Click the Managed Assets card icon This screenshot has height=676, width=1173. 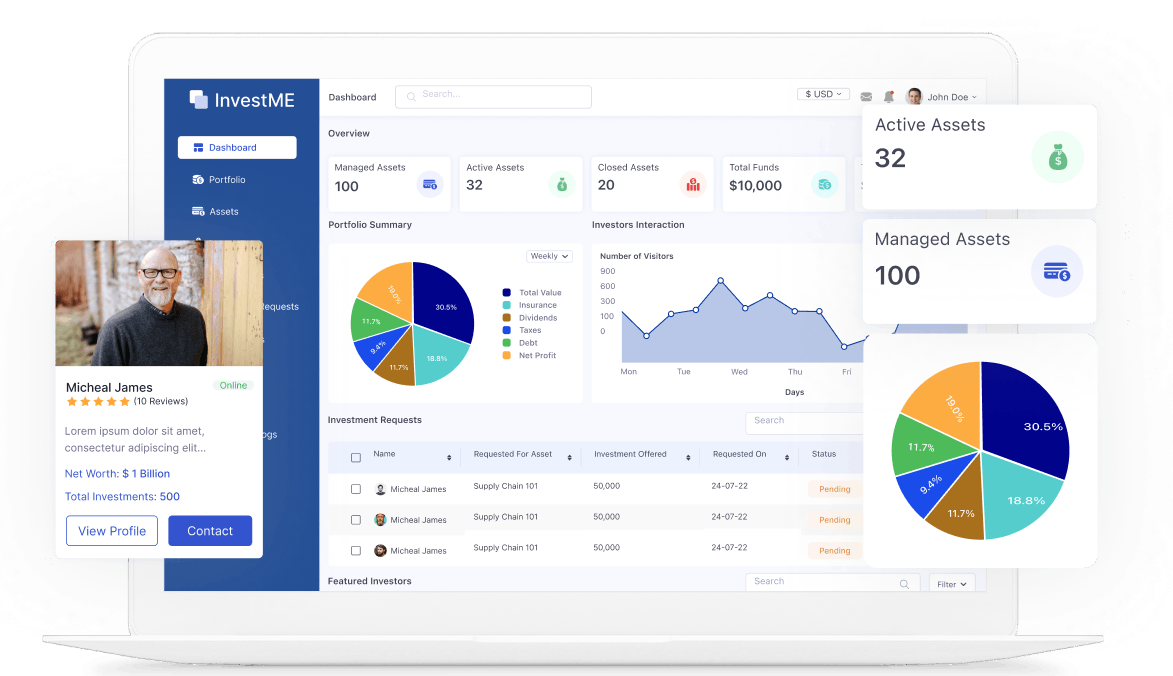(430, 184)
